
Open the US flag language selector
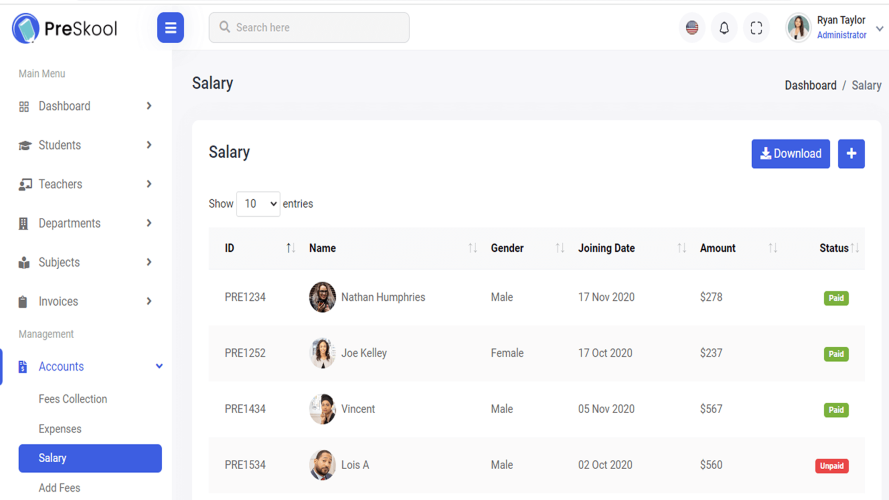(x=692, y=28)
